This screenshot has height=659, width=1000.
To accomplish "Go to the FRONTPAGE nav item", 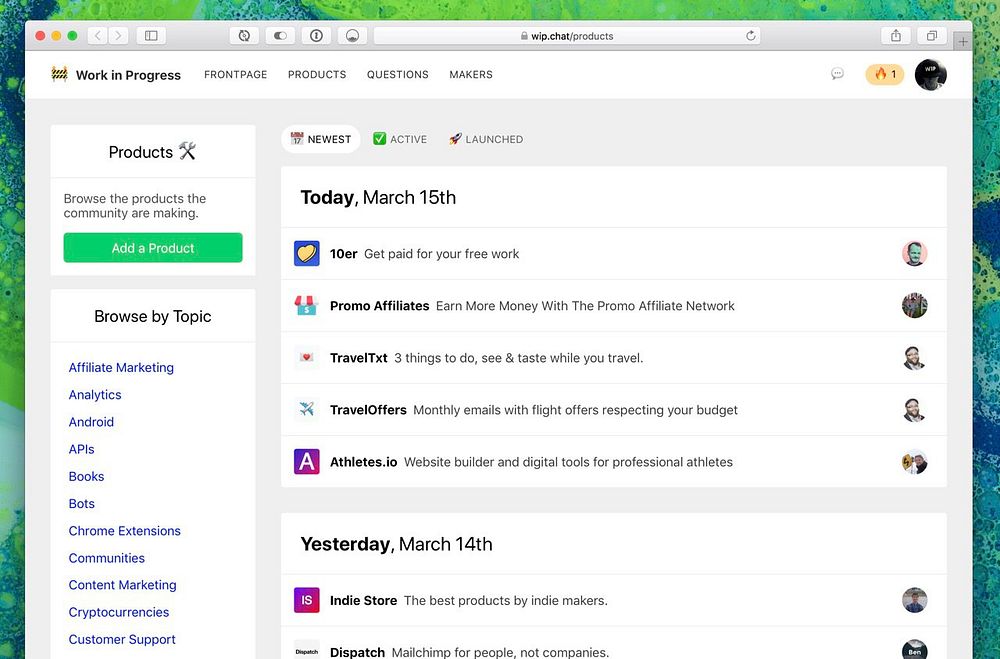I will point(235,75).
